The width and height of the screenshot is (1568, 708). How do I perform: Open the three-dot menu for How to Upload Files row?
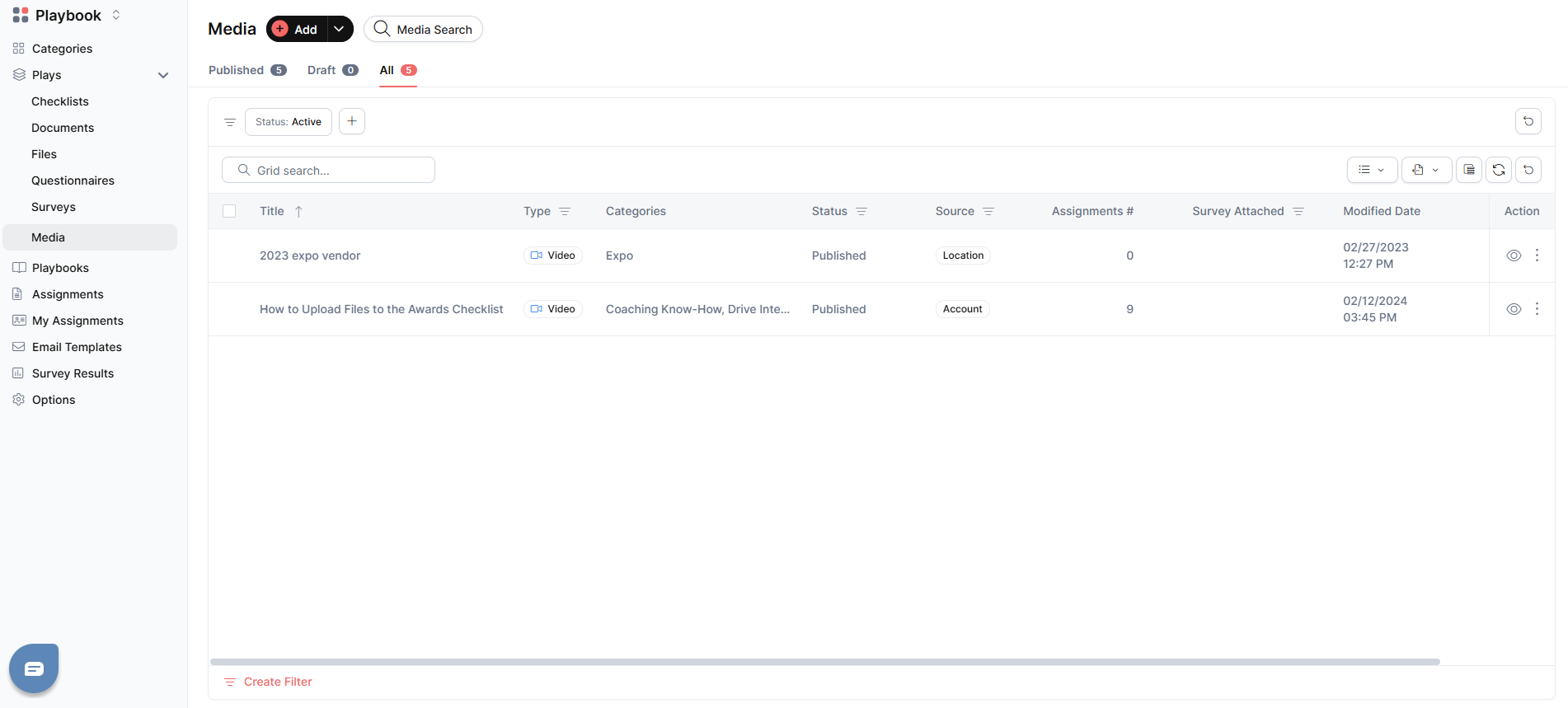tap(1537, 309)
